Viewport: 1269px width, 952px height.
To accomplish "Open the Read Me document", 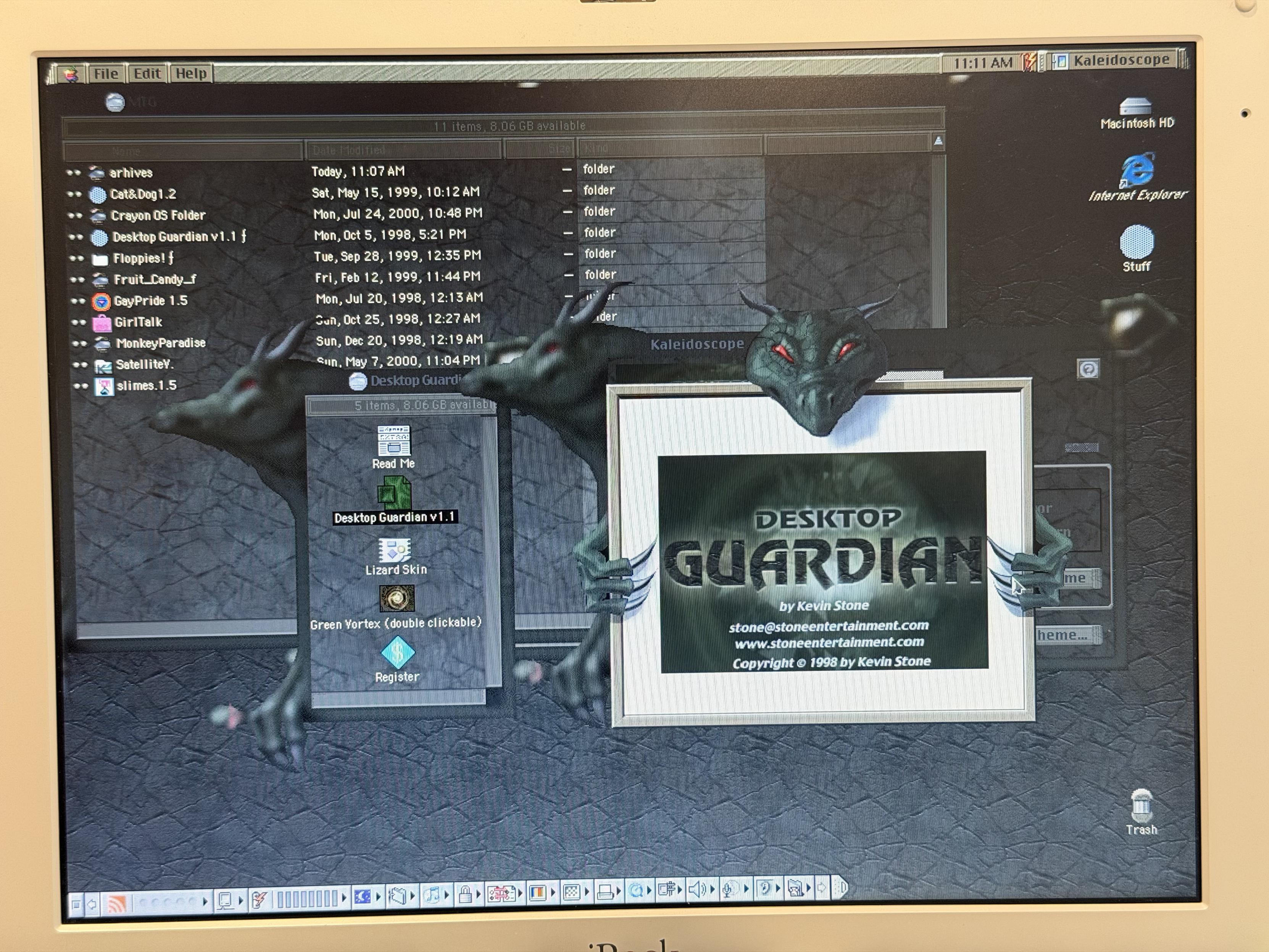I will (393, 441).
